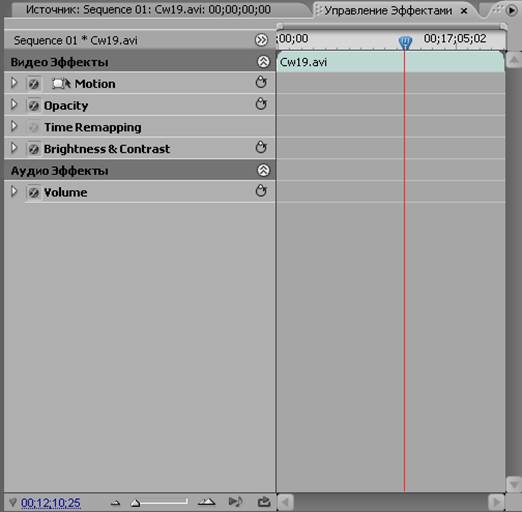Toggle the Volume effect on or off
The width and height of the screenshot is (522, 512).
pos(33,192)
